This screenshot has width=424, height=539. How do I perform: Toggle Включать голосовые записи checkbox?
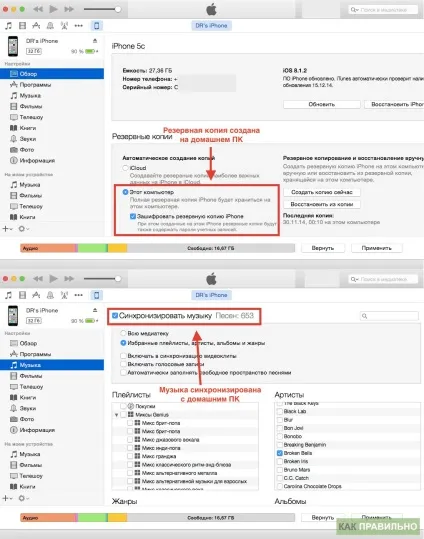point(123,364)
